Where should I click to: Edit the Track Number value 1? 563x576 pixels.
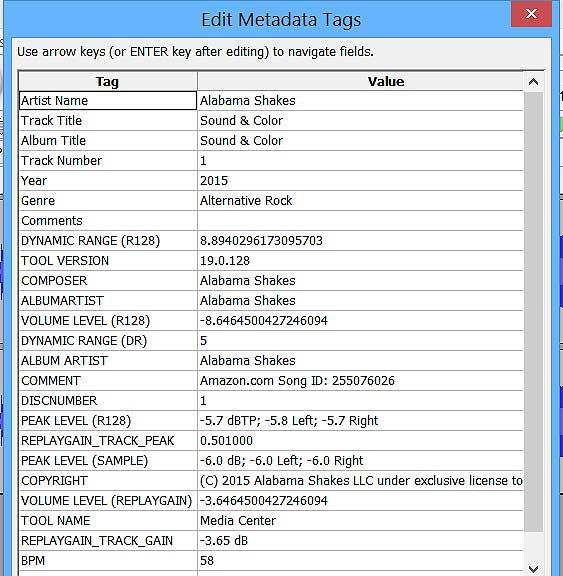361,161
